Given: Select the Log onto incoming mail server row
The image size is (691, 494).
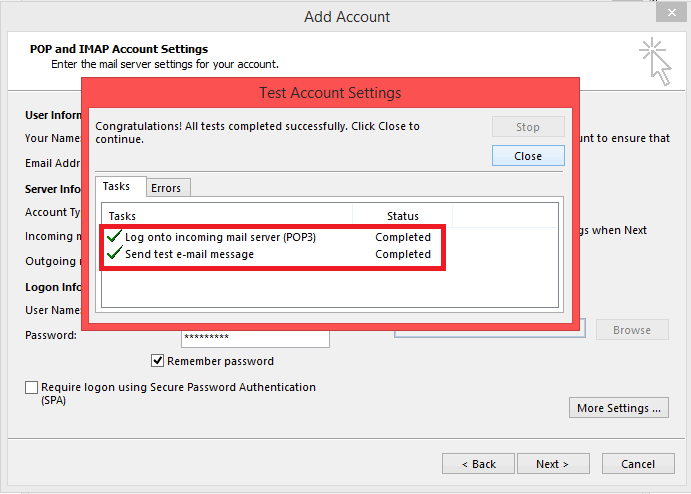Looking at the screenshot, I should (x=220, y=237).
